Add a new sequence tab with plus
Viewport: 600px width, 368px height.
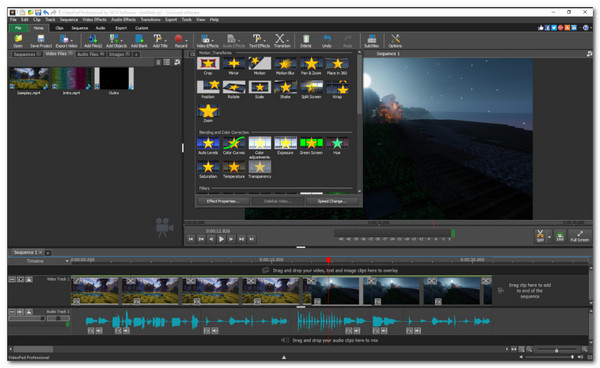(48, 252)
